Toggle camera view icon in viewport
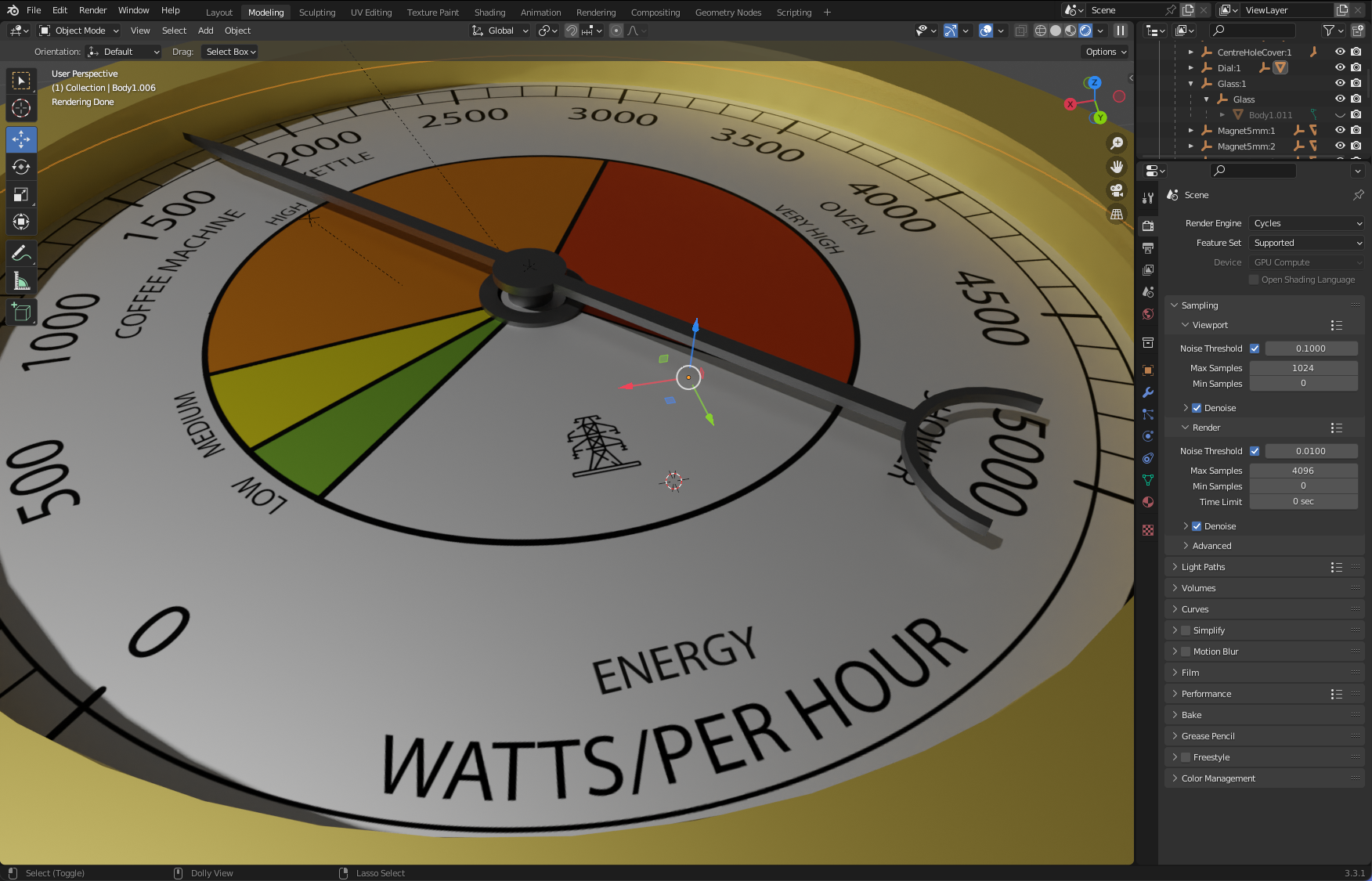Screen dimensions: 1372x881 pos(1117,190)
